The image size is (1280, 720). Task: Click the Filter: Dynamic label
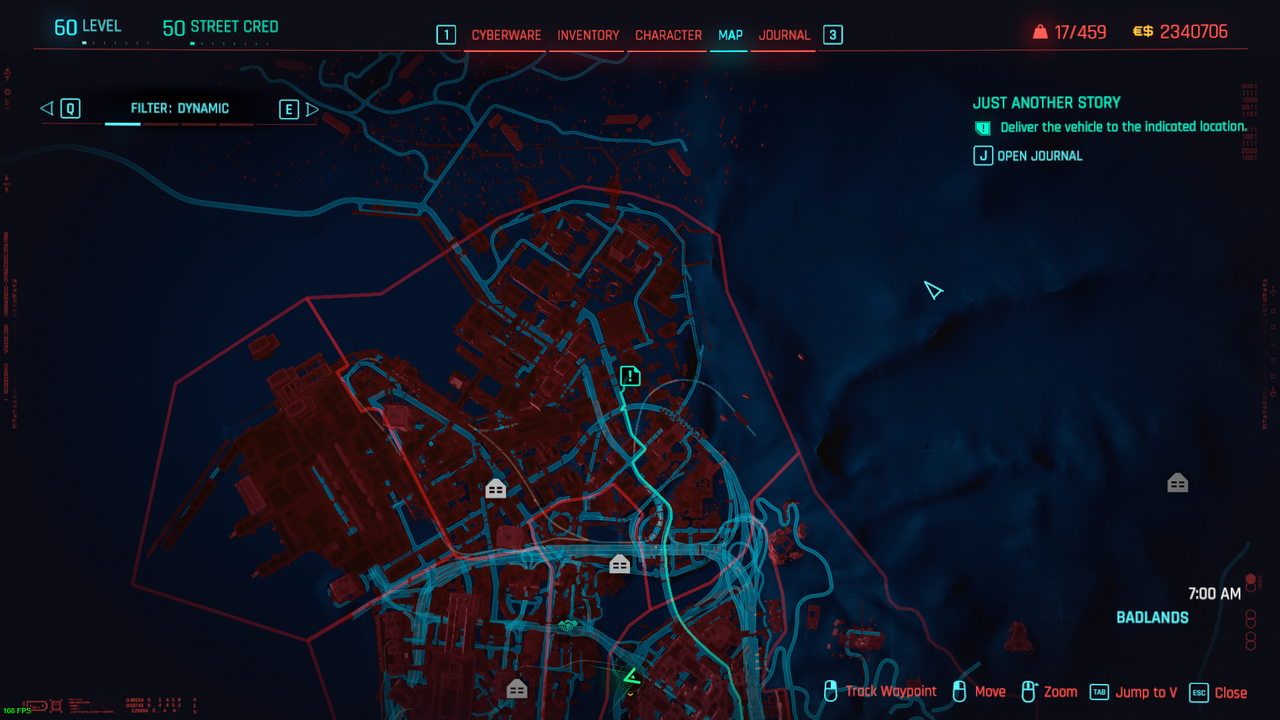[x=180, y=109]
